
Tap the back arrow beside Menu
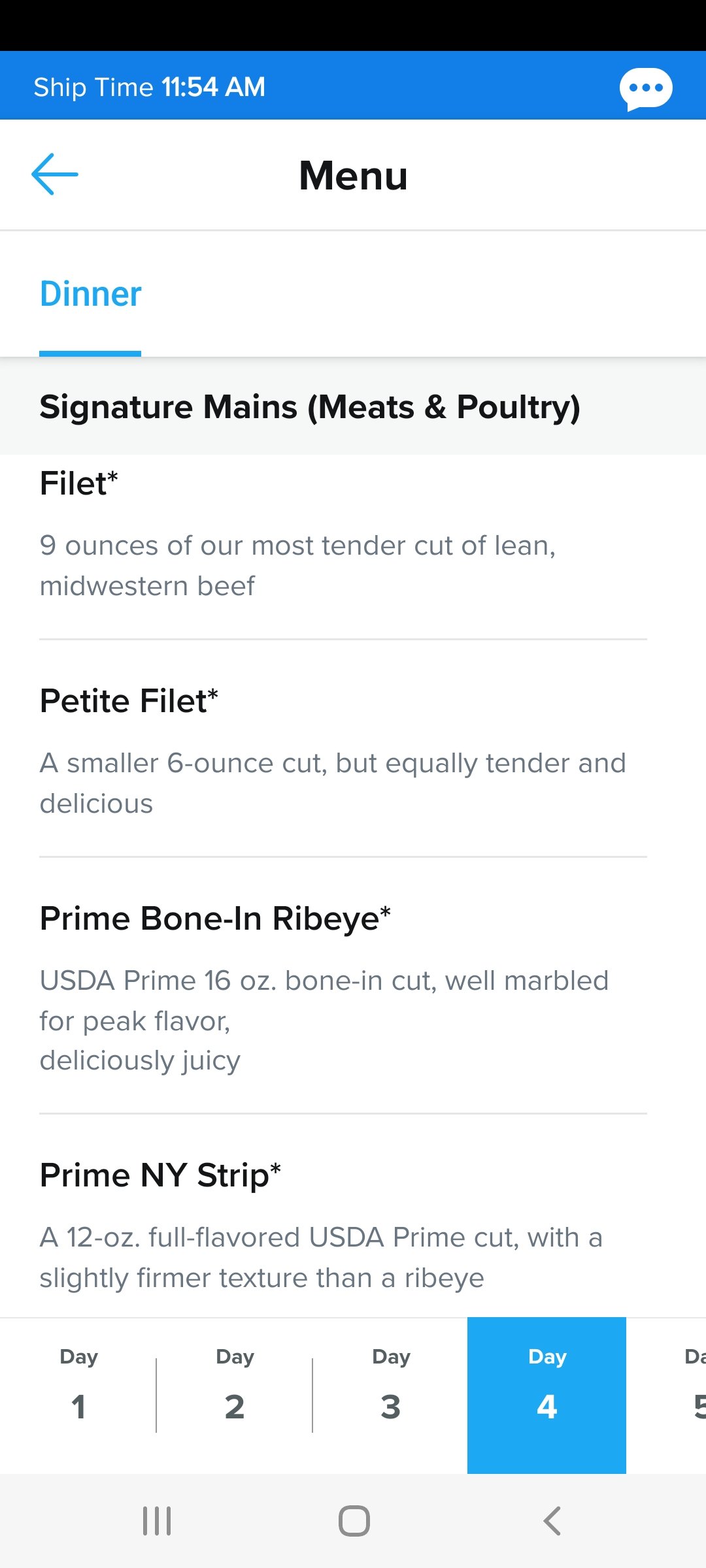pyautogui.click(x=55, y=174)
